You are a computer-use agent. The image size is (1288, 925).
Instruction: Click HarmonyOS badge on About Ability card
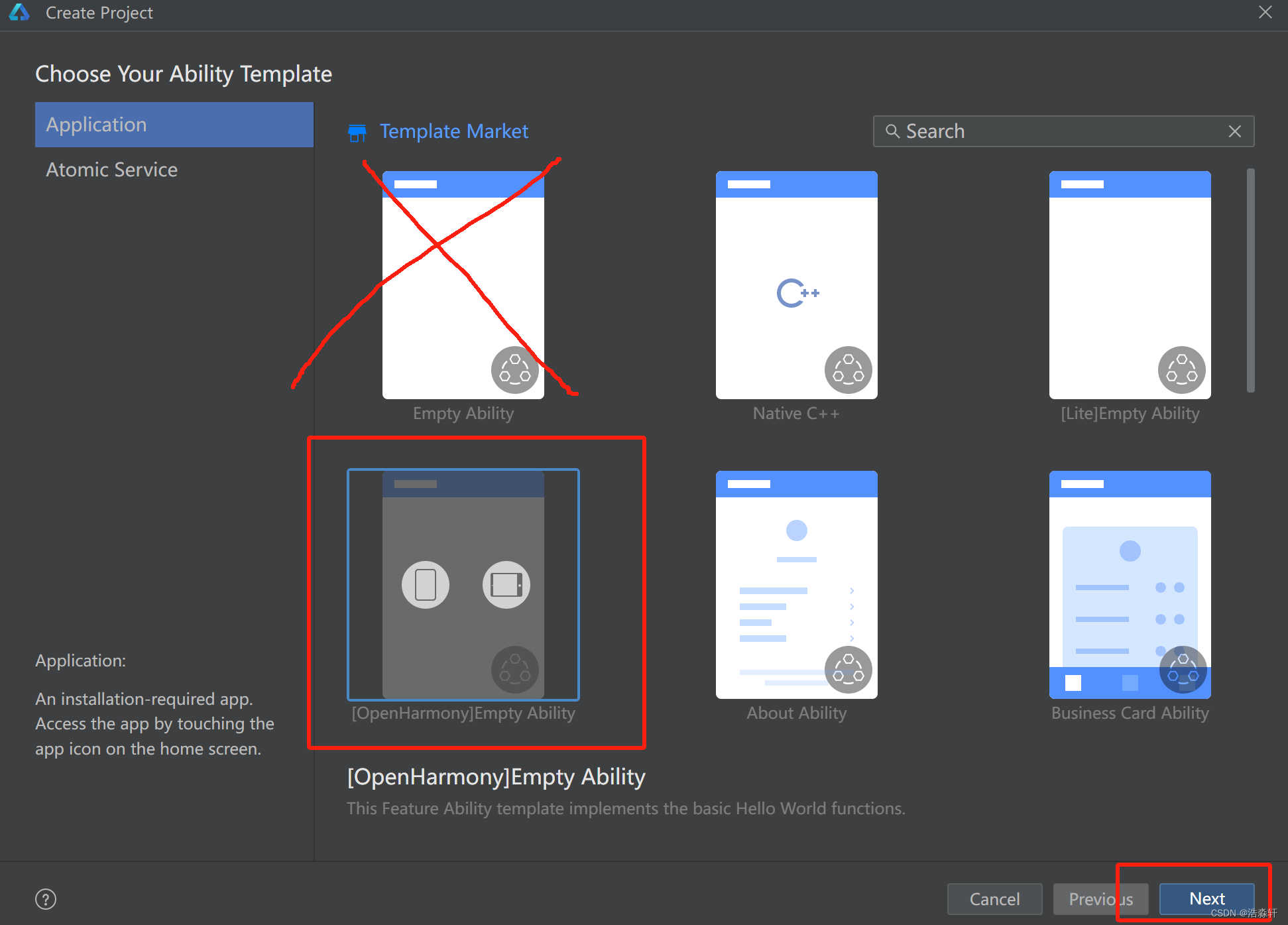[849, 670]
